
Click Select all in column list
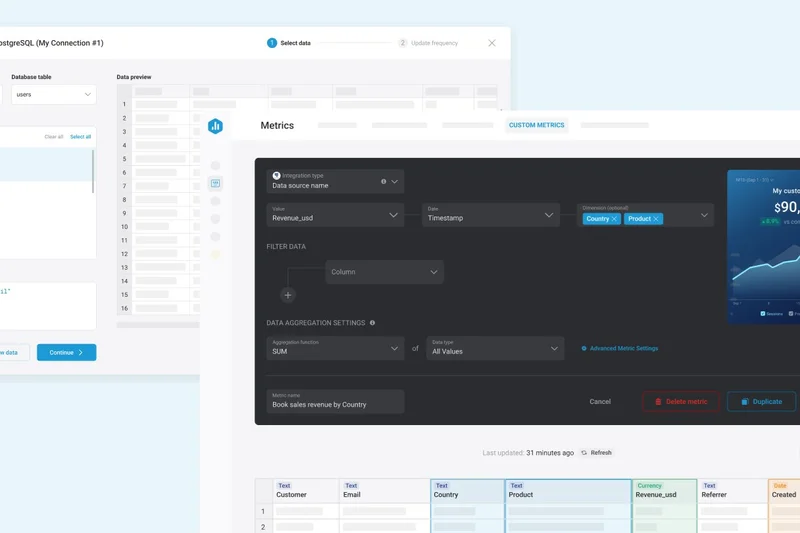click(x=81, y=137)
